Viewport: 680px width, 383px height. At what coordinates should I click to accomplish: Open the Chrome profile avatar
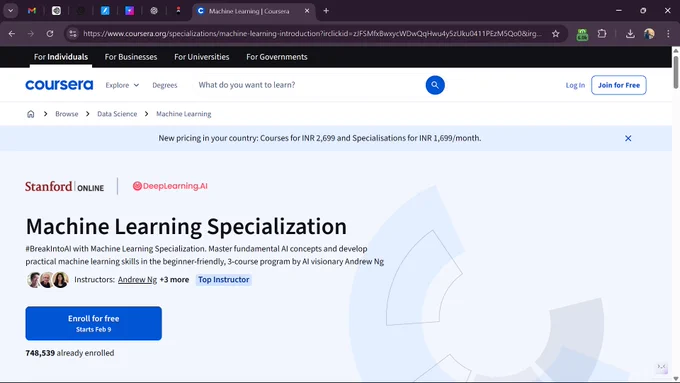(649, 33)
